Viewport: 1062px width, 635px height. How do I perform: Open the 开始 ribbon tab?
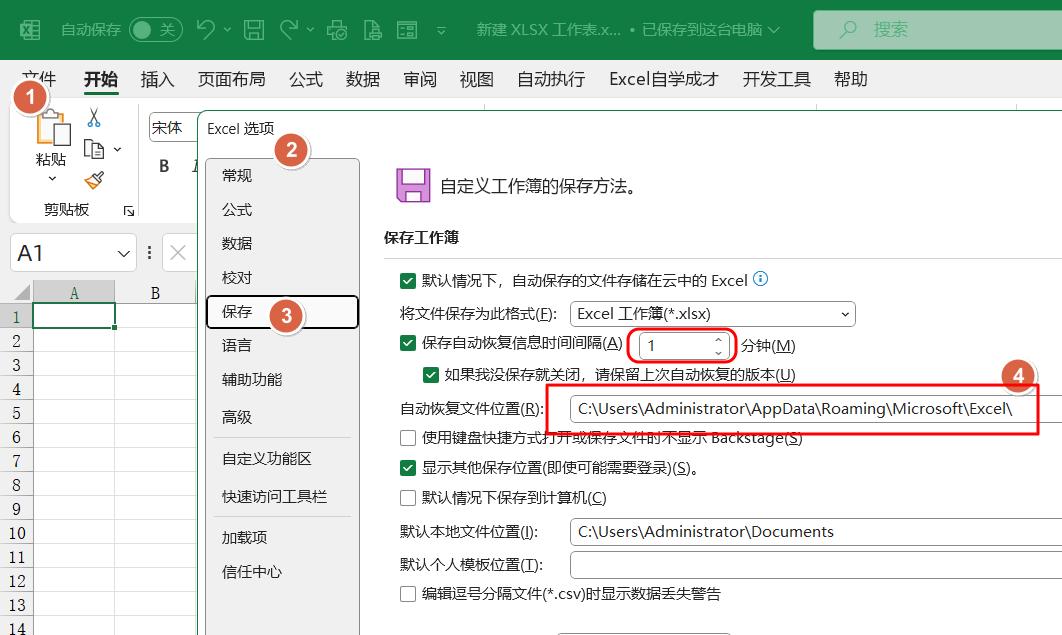pos(101,79)
